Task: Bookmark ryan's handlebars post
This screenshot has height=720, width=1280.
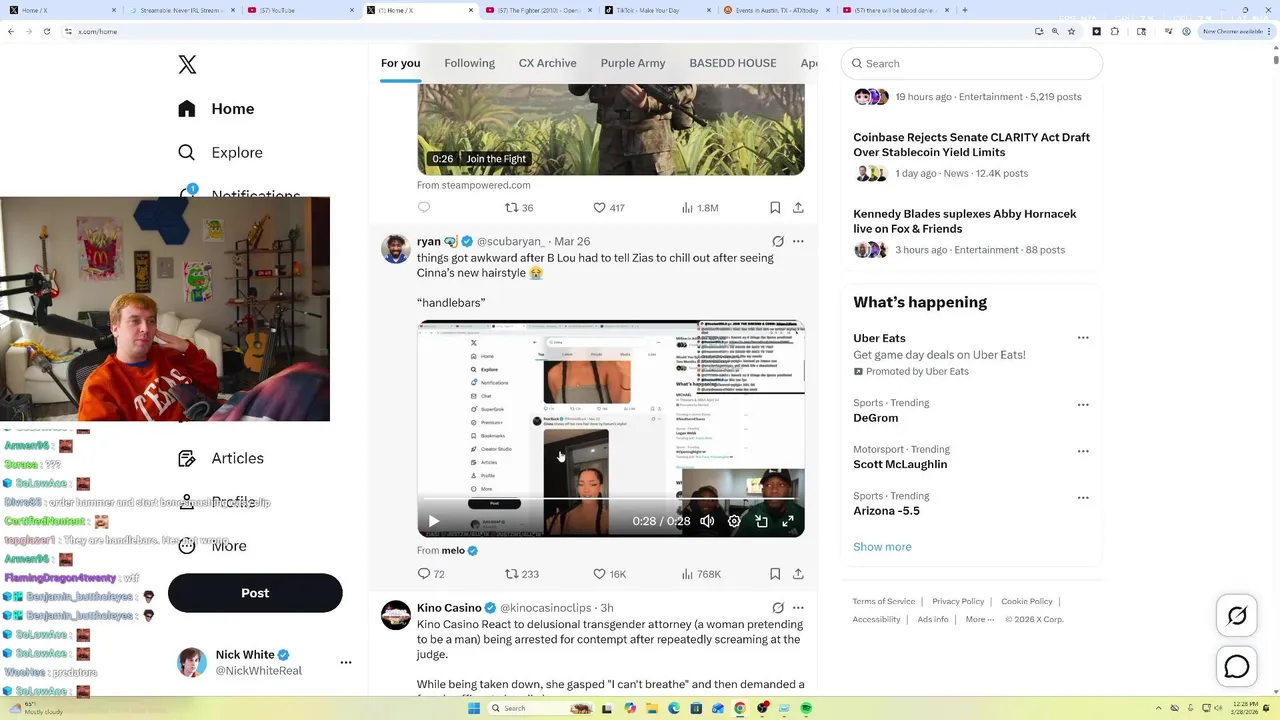Action: (775, 574)
